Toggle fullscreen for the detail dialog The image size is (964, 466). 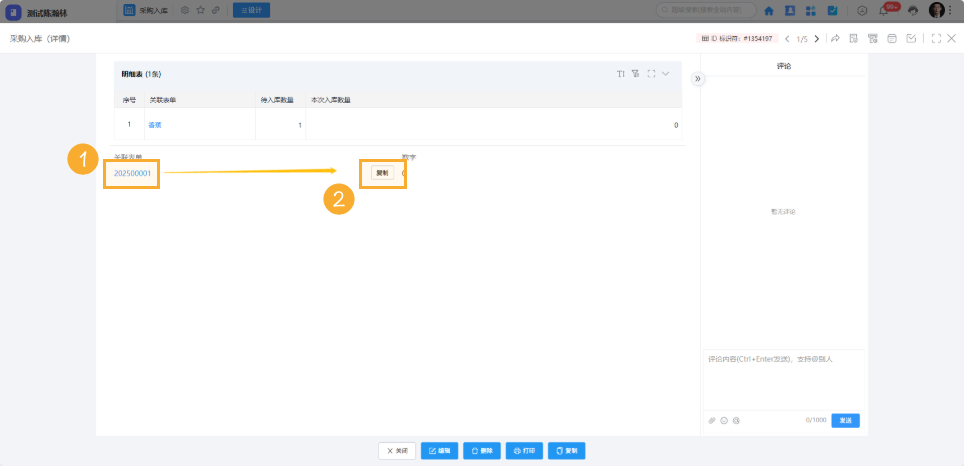click(935, 39)
